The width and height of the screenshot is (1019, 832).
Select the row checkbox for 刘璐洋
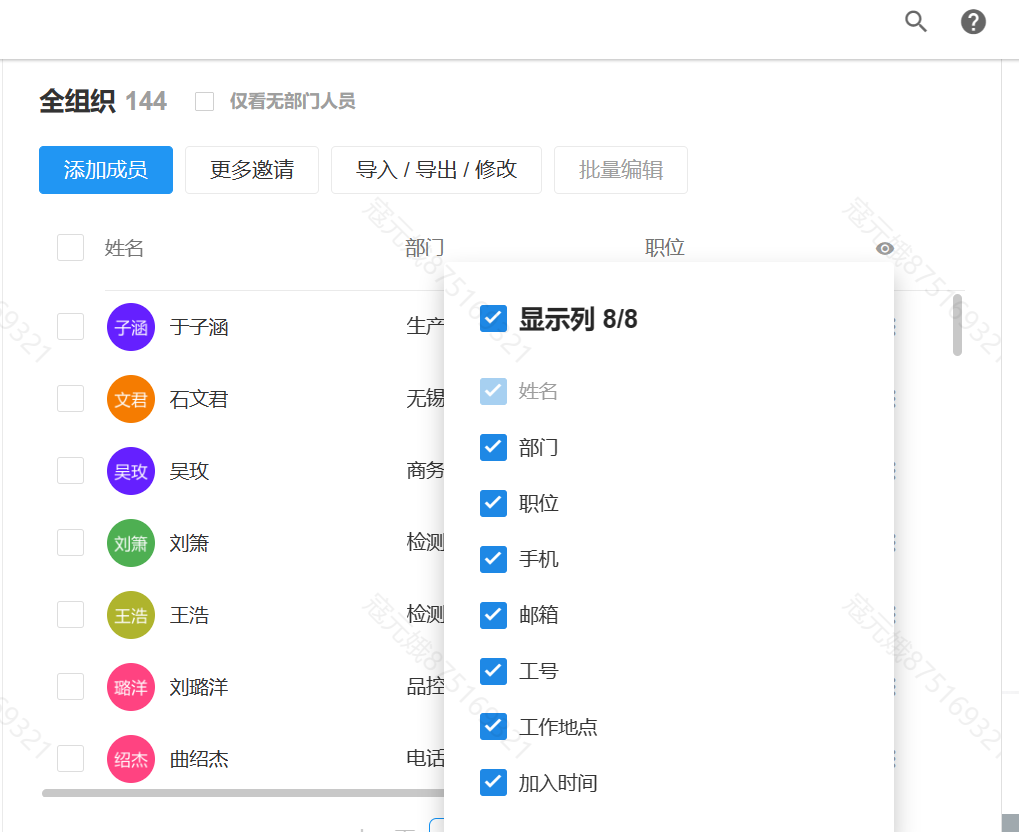click(x=70, y=687)
